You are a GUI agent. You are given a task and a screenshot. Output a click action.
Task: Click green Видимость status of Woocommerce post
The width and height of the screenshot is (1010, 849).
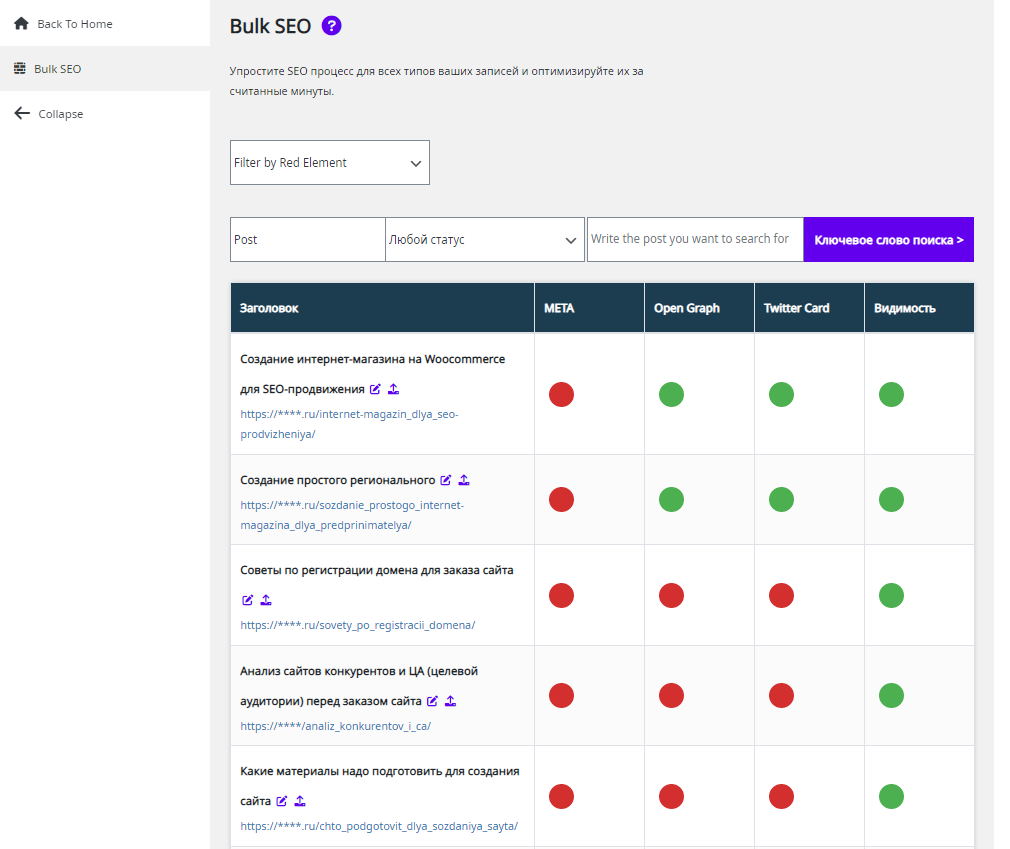(x=891, y=394)
